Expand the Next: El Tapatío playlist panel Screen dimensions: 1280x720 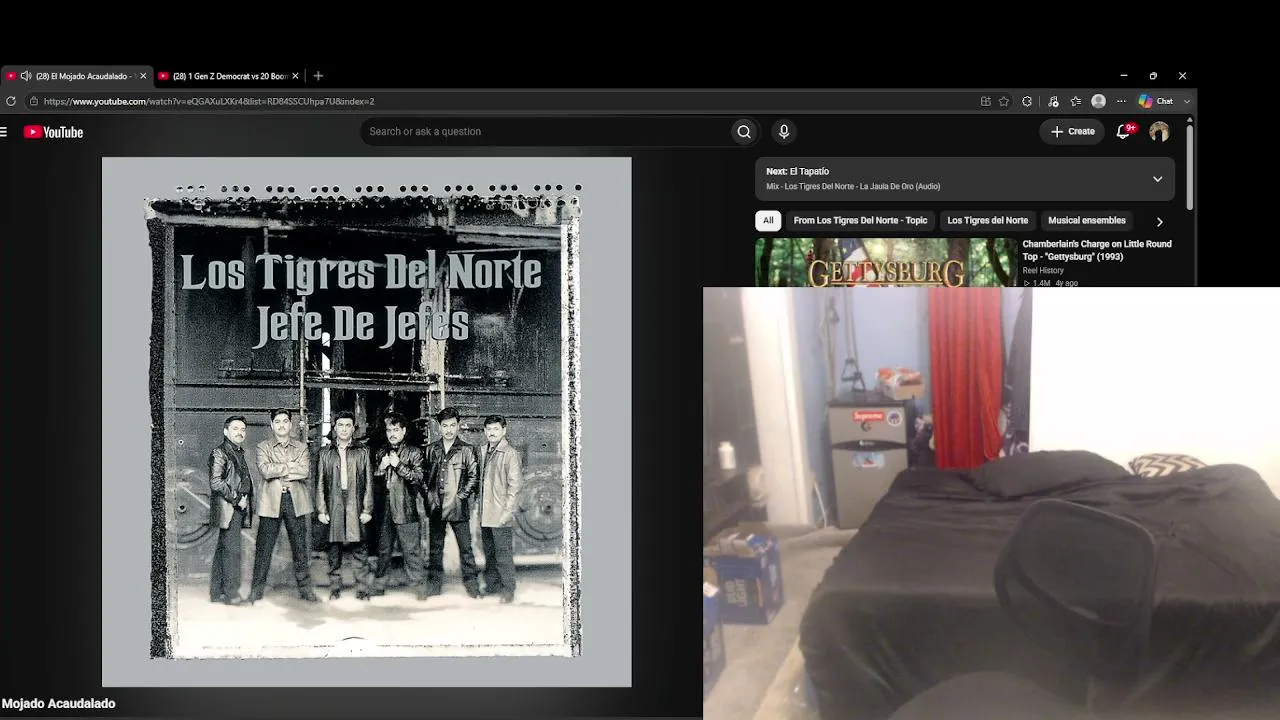click(1157, 179)
